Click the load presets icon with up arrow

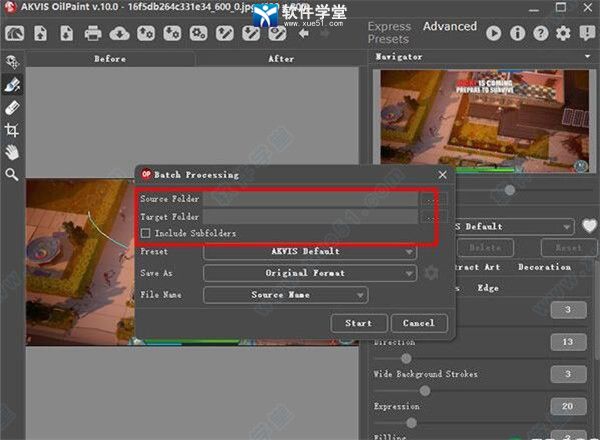tap(146, 33)
